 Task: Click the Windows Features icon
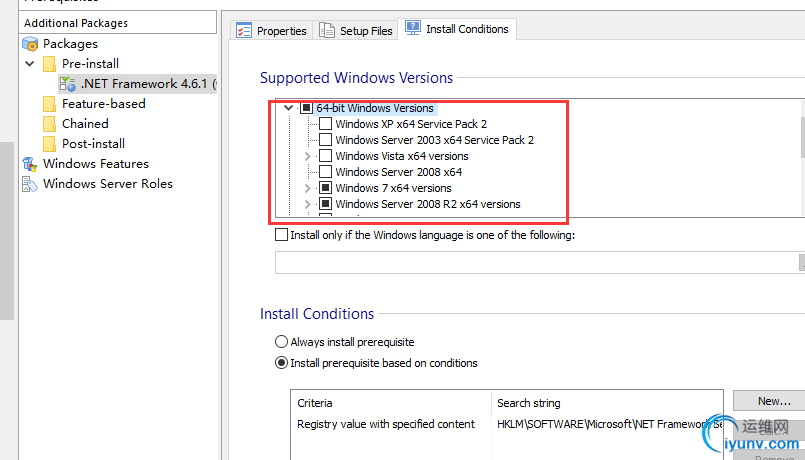pos(30,164)
